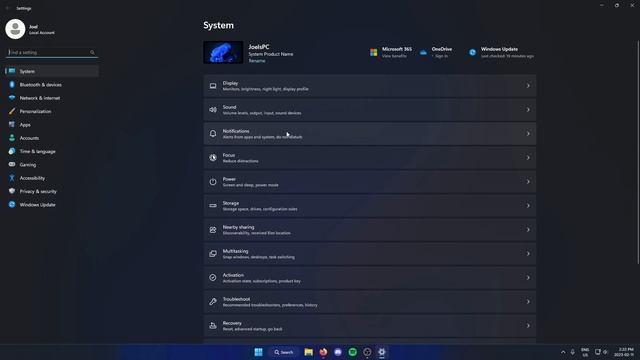
Task: Expand Notifications row chevron
Action: 528,134
